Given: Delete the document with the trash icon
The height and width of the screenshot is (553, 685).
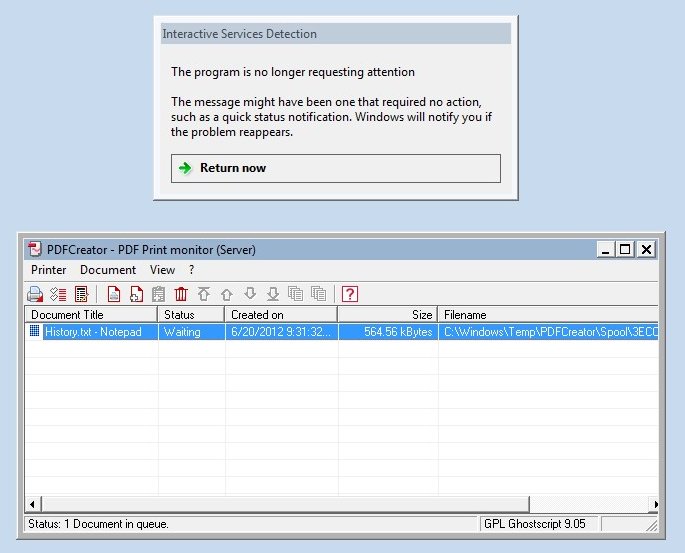Looking at the screenshot, I should (181, 294).
